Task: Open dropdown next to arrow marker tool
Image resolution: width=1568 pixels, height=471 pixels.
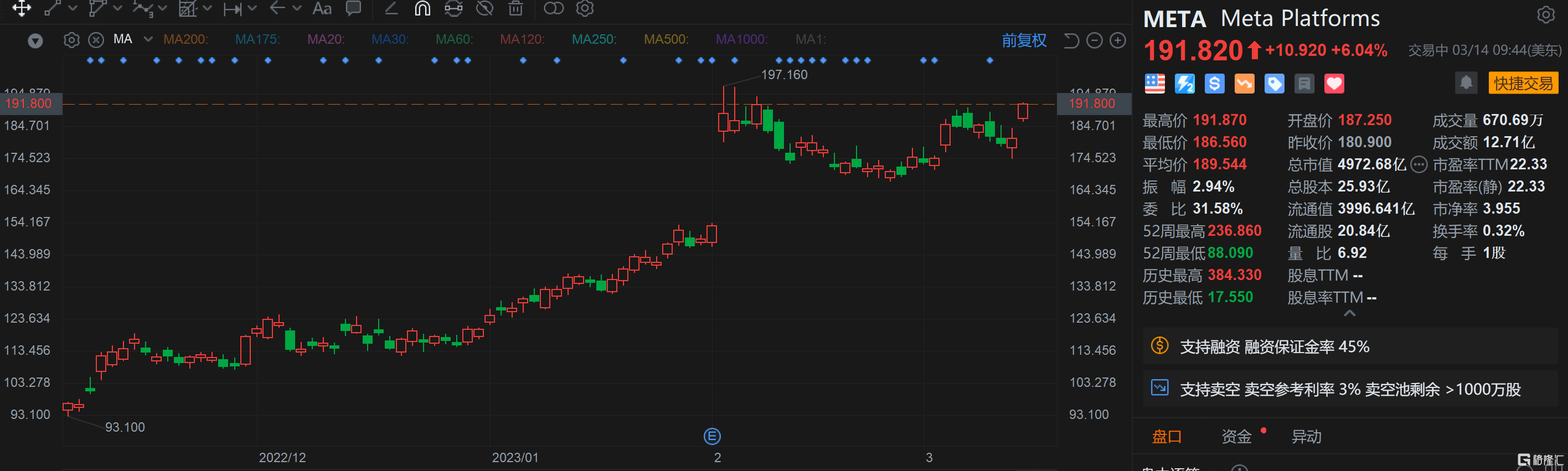Action: [x=296, y=8]
